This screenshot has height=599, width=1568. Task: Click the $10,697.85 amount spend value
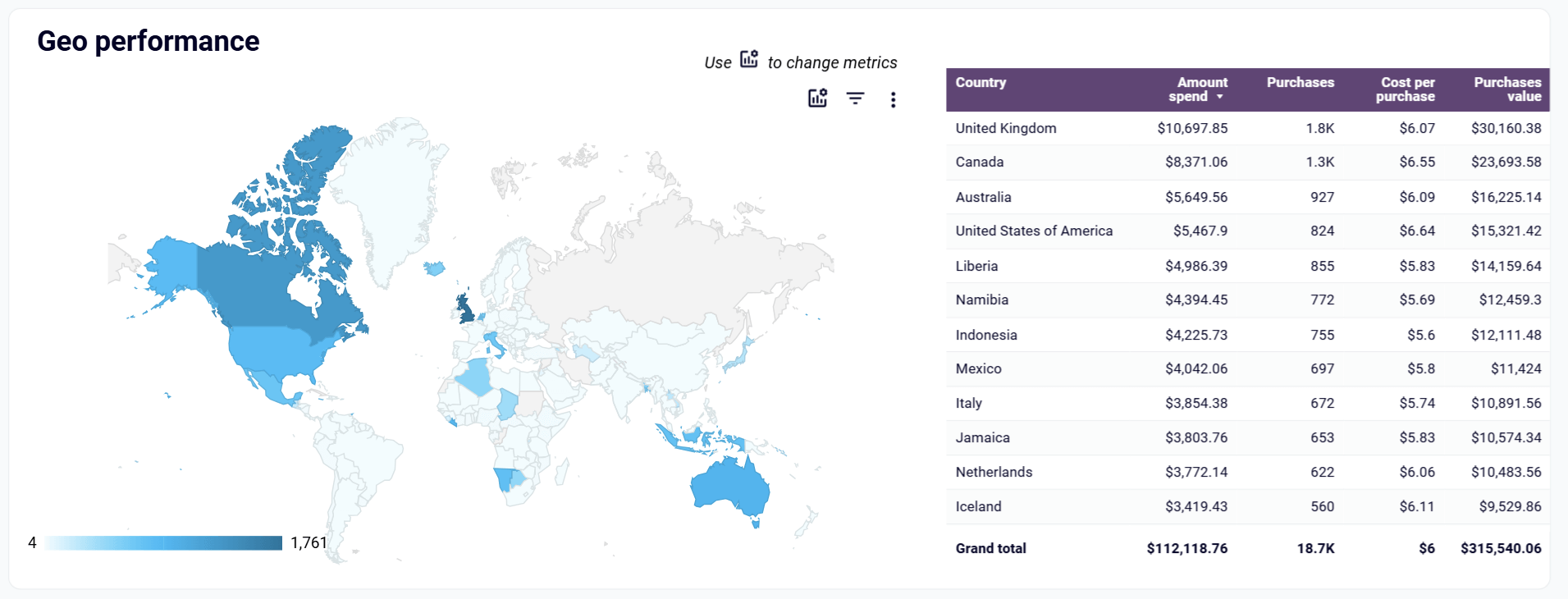point(1192,128)
